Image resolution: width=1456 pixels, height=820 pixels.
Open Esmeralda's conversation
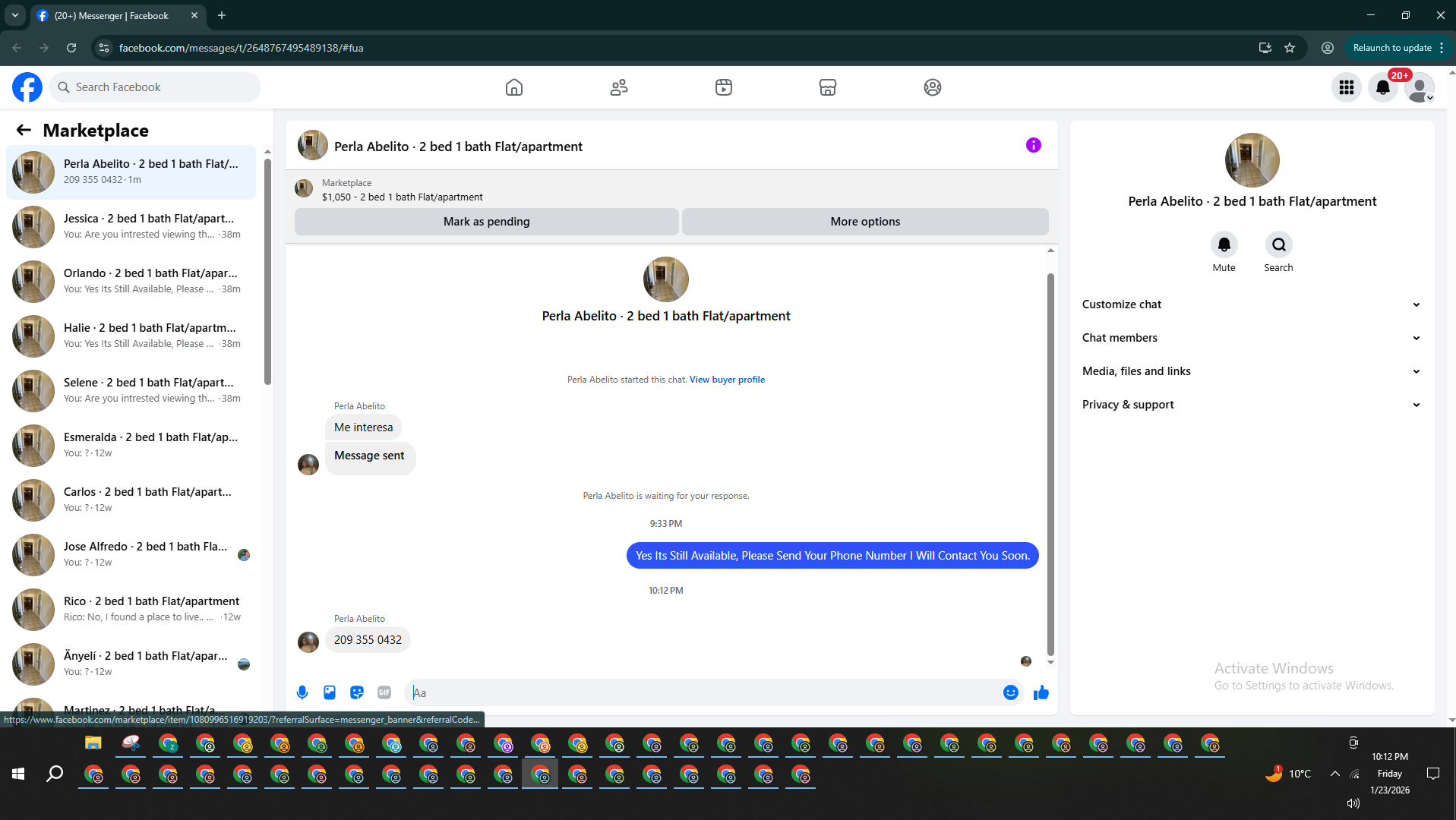(131, 445)
